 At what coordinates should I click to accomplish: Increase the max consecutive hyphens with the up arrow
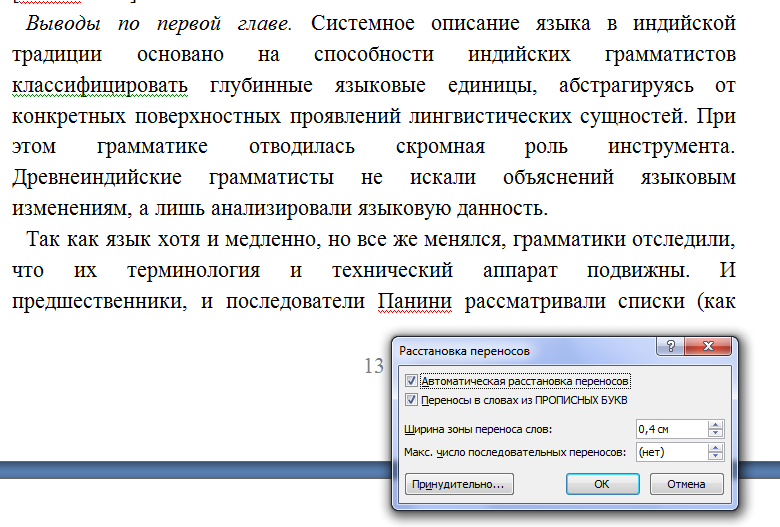click(715, 448)
